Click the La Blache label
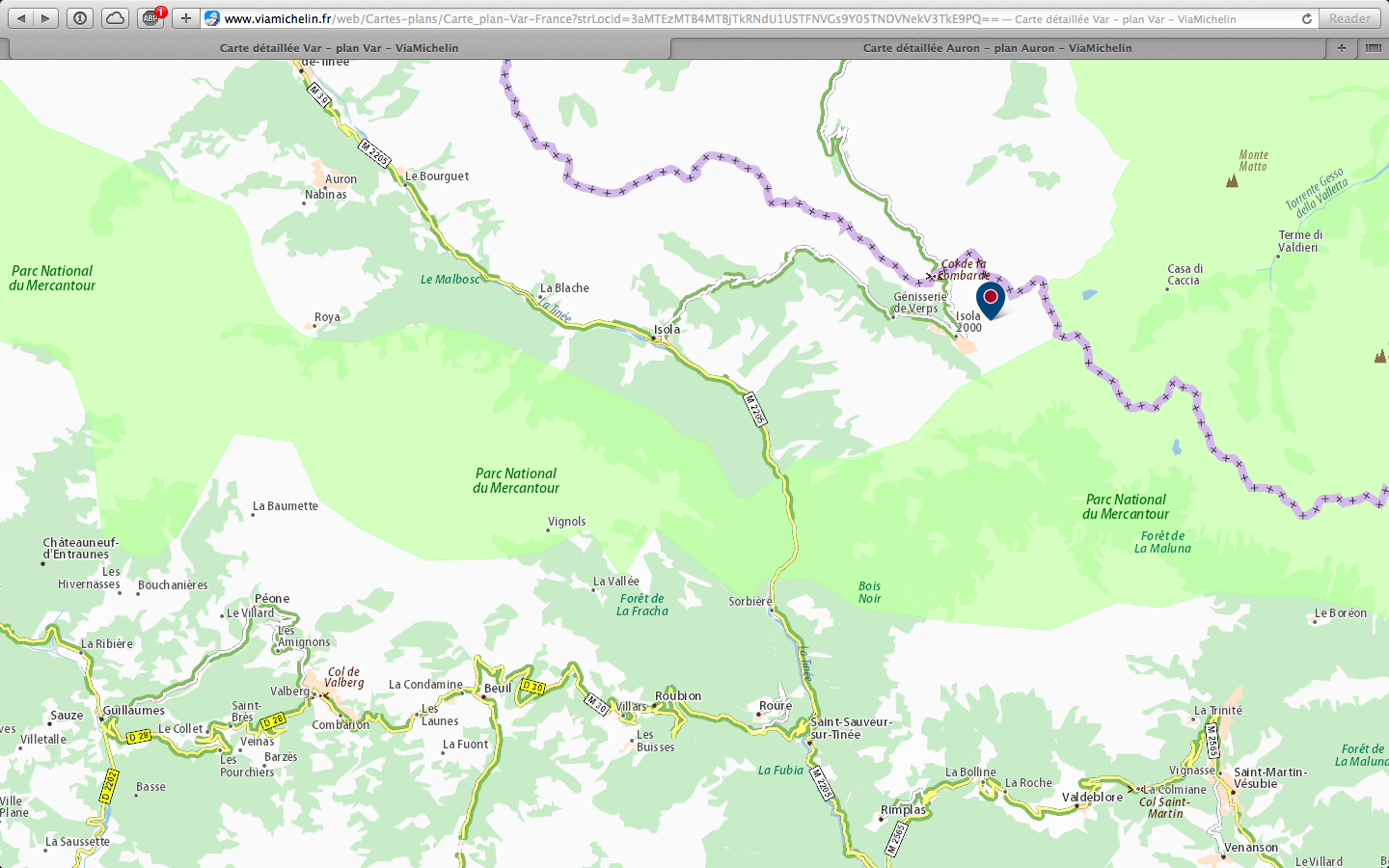 pyautogui.click(x=564, y=288)
